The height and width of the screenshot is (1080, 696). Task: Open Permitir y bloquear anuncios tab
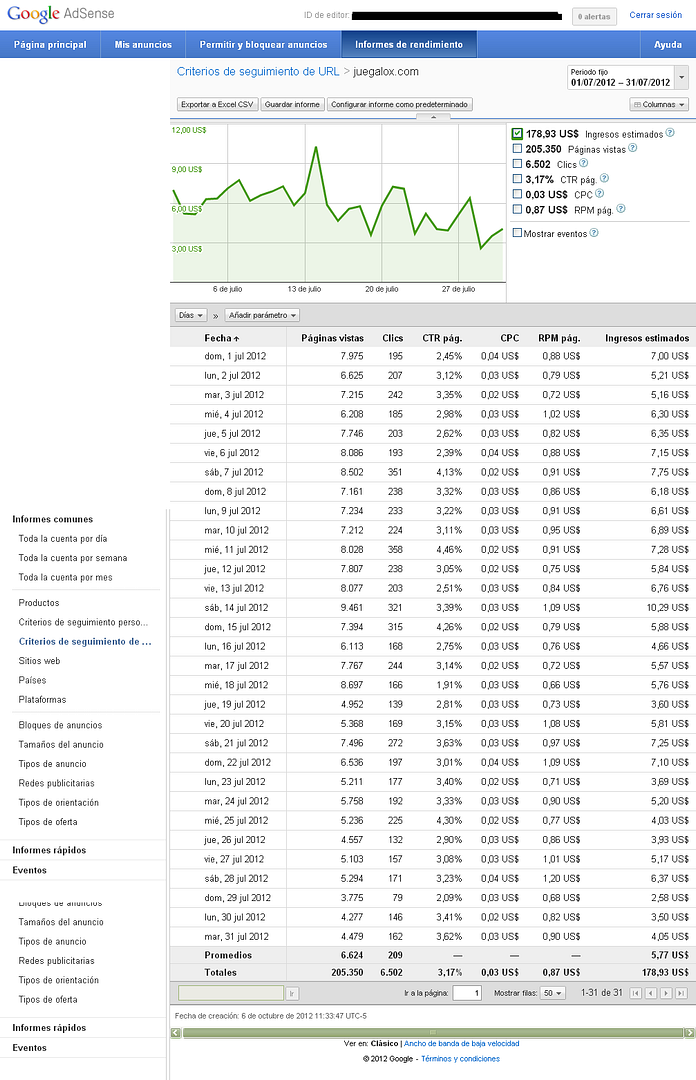(263, 45)
